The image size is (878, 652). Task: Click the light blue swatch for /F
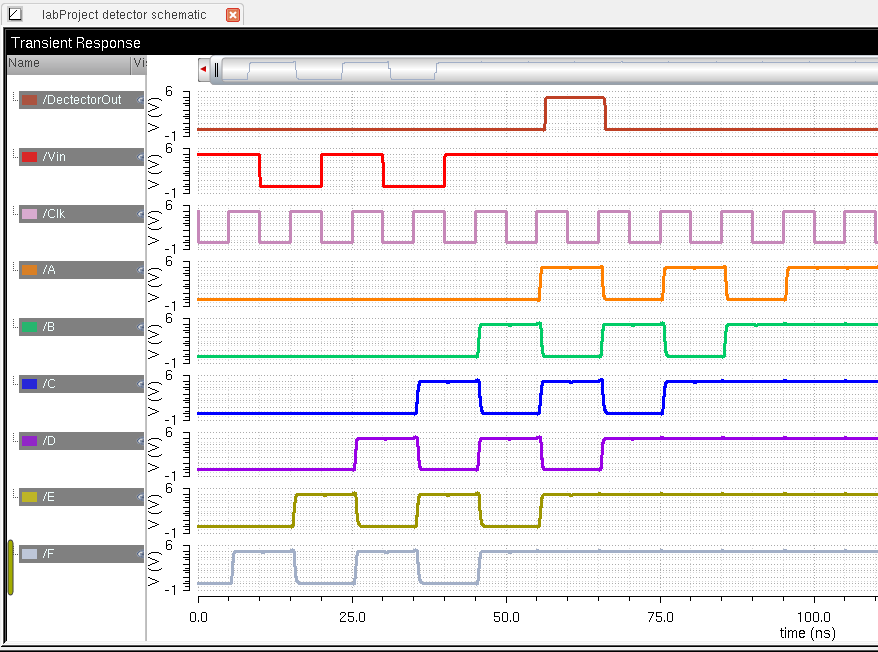(29, 555)
